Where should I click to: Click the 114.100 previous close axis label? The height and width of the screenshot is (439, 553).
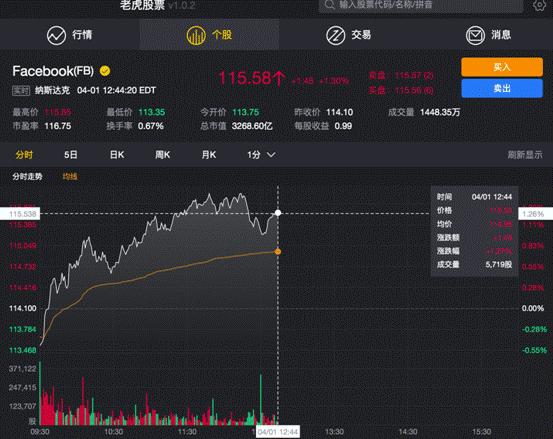click(23, 308)
